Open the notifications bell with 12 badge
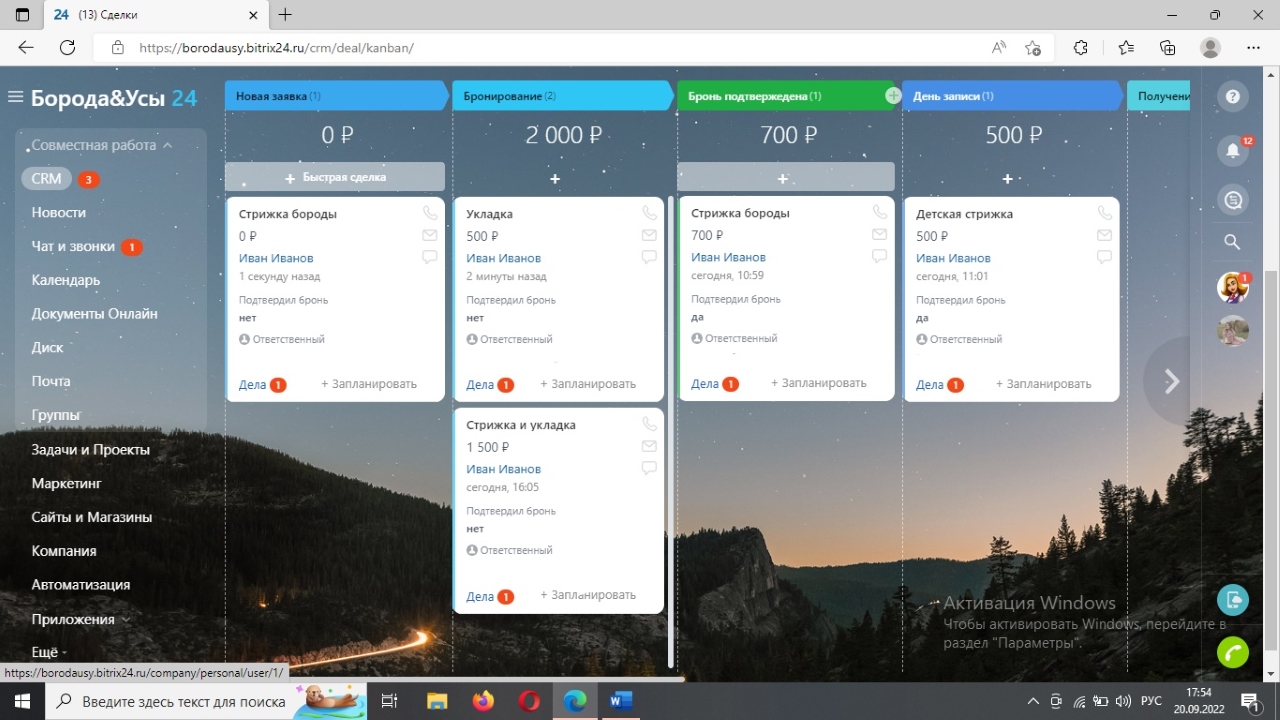Image resolution: width=1280 pixels, height=720 pixels. (x=1233, y=150)
